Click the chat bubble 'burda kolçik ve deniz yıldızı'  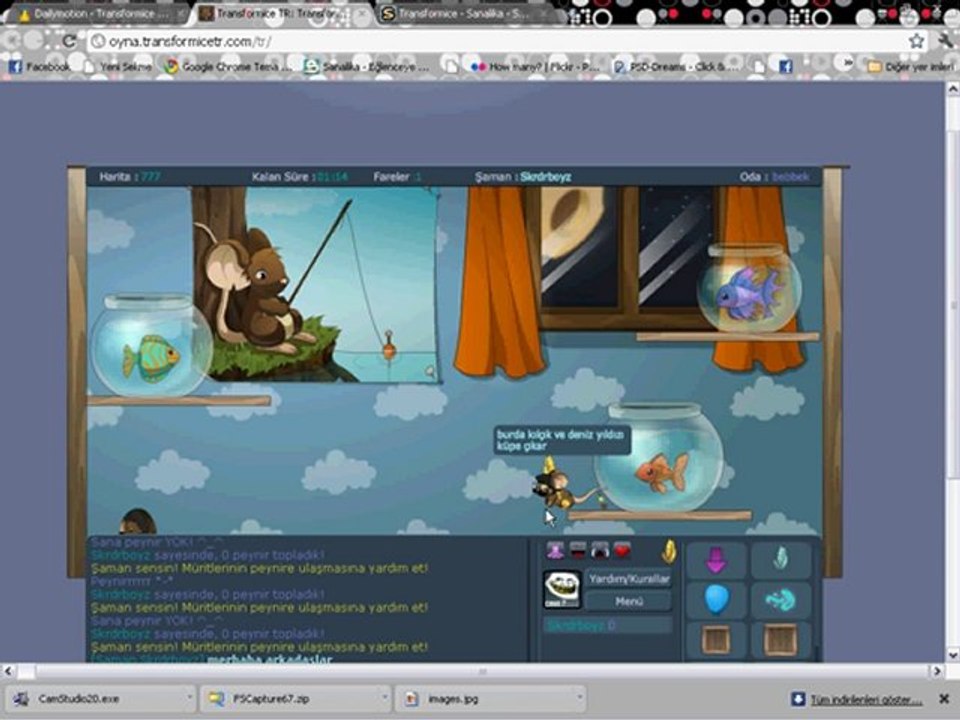562,440
